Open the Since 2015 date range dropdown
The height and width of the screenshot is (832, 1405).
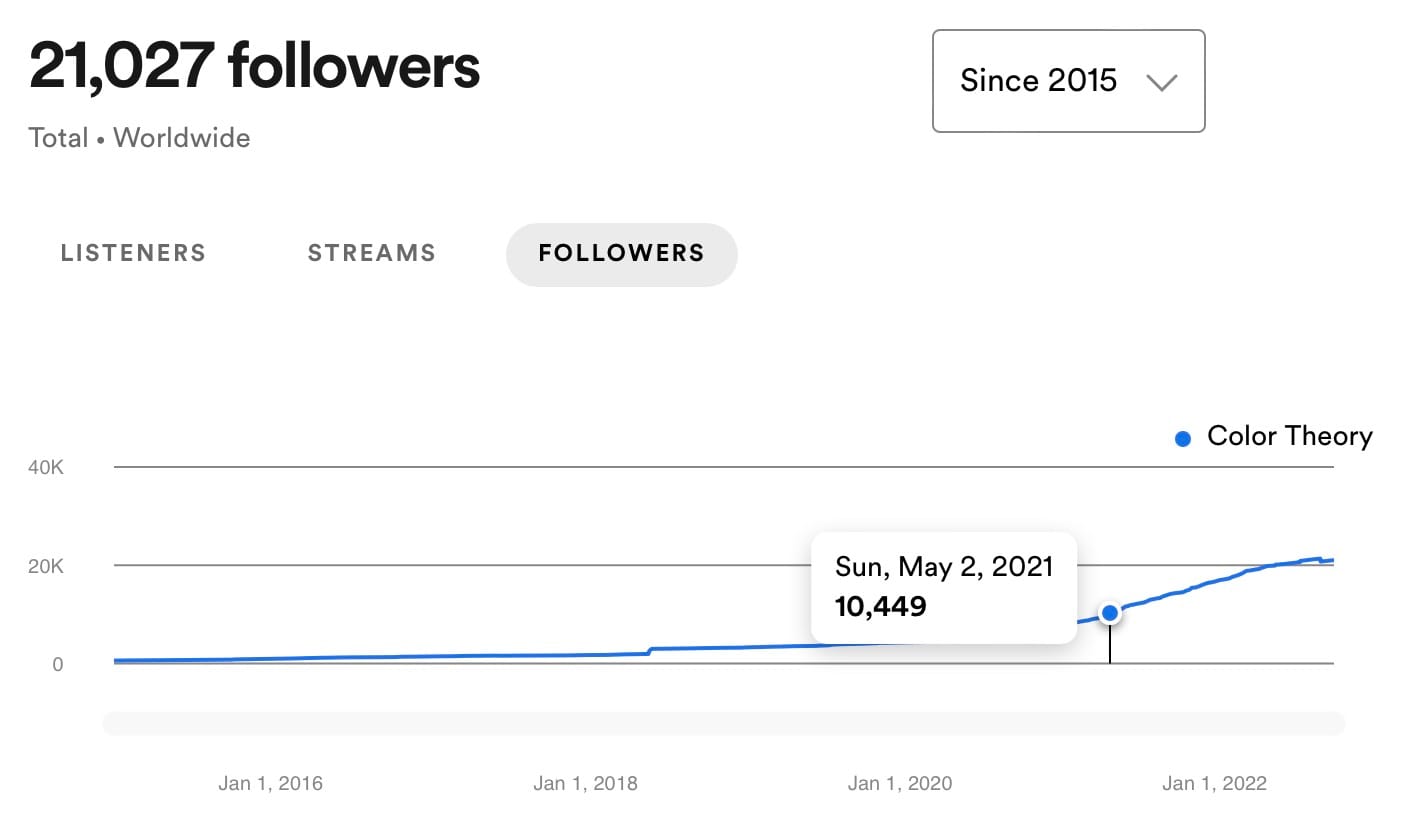[x=1068, y=81]
